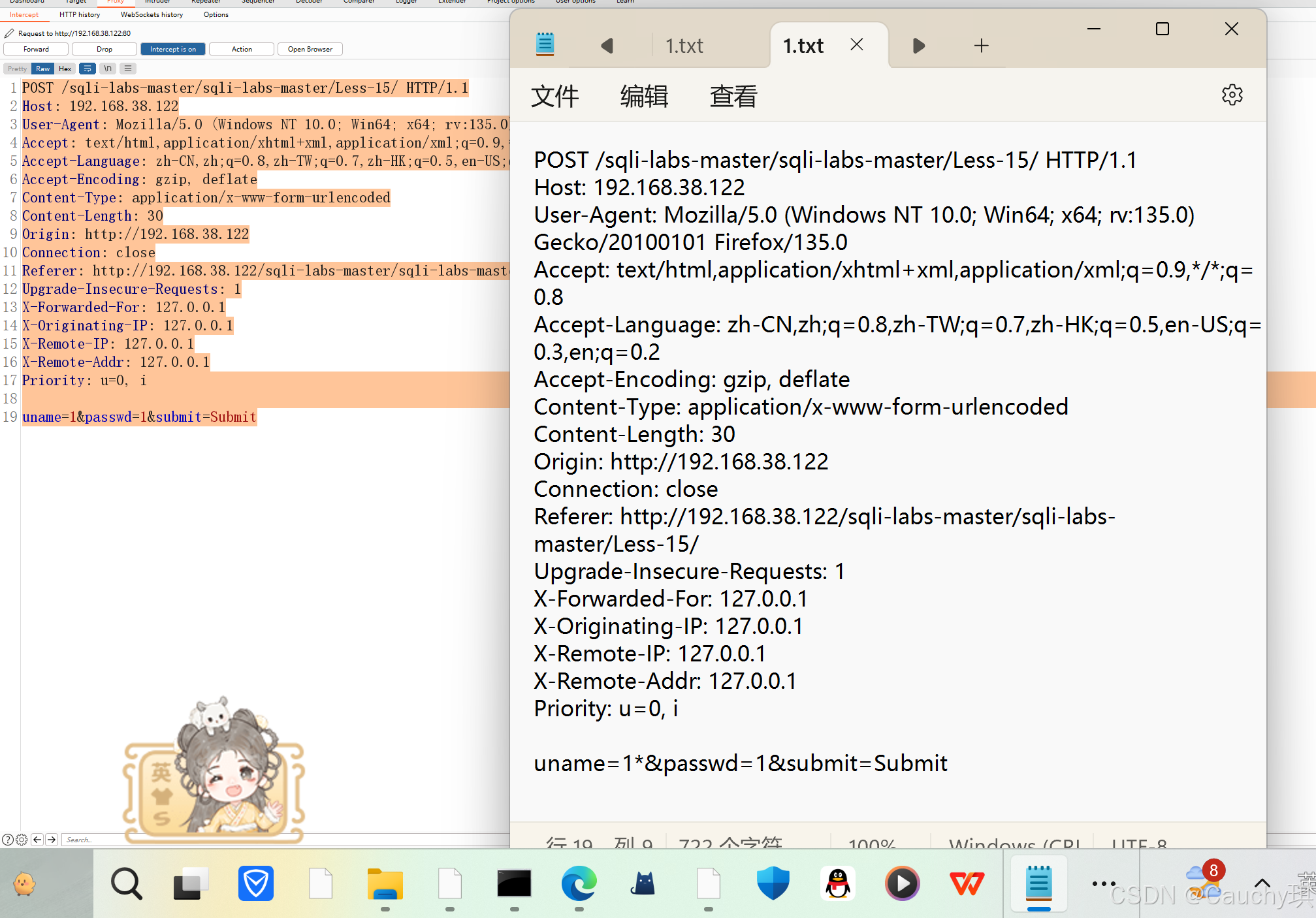Click the edit pencil icon beside request URL
The width and height of the screenshot is (1316, 918).
pos(9,33)
